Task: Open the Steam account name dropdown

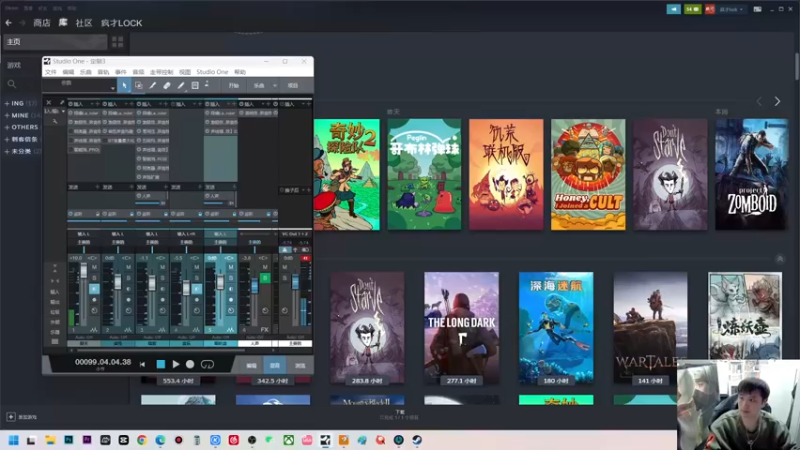Action: 732,9
